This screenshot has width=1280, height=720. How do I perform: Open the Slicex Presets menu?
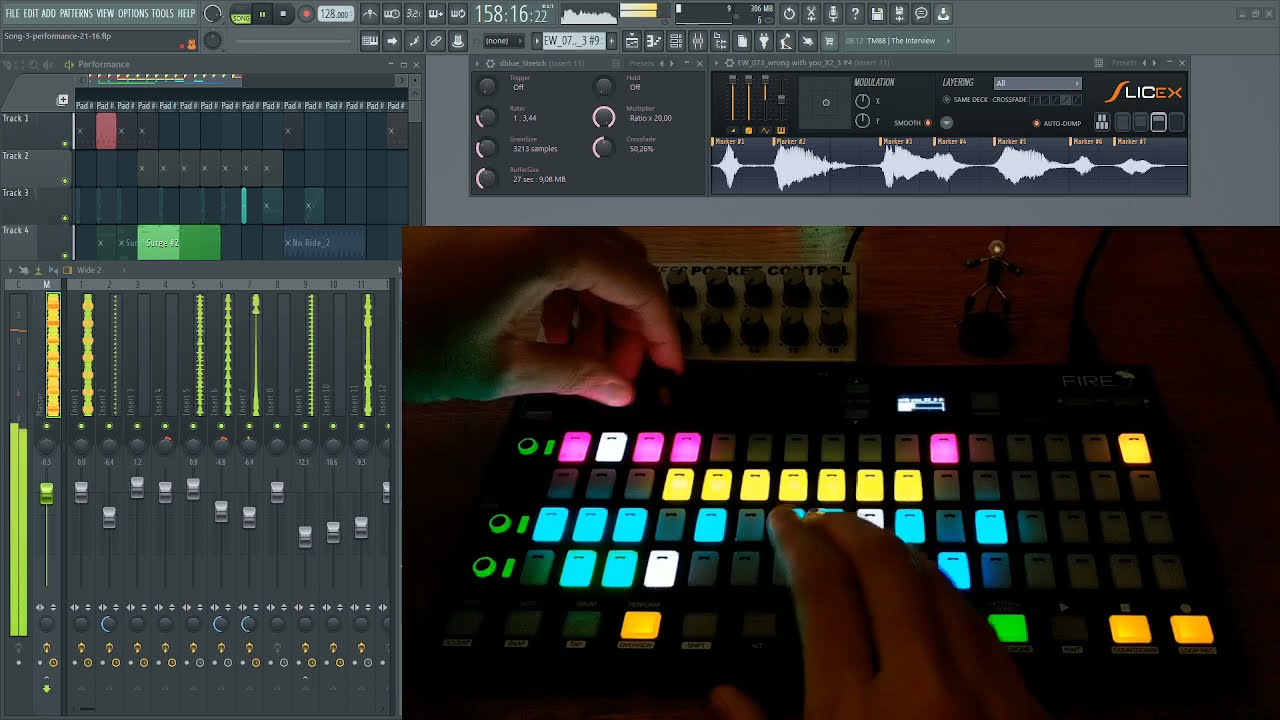pyautogui.click(x=1124, y=63)
